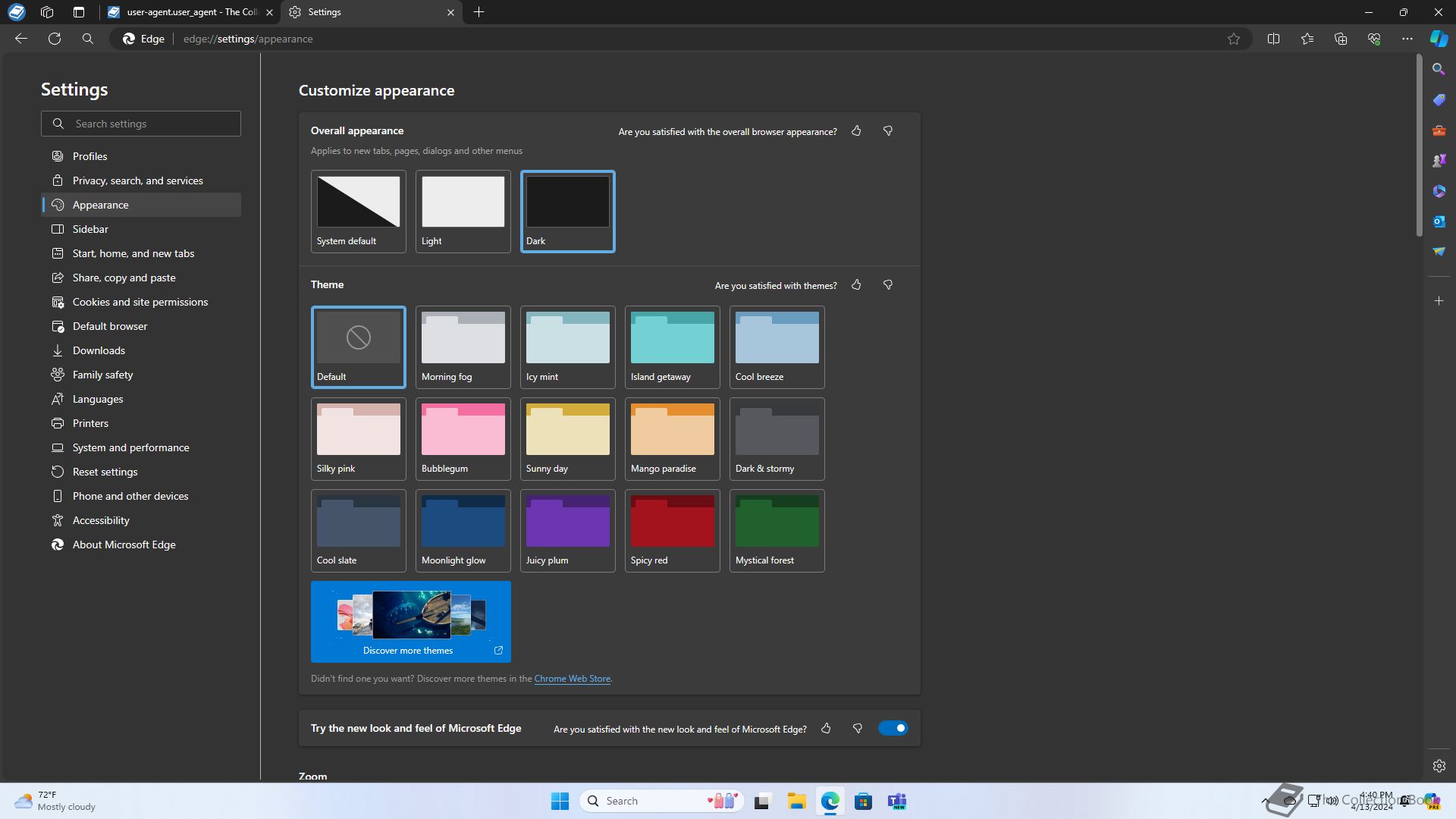Viewport: 1456px width, 819px height.
Task: Open Privacy, search, and services section
Action: (x=141, y=180)
